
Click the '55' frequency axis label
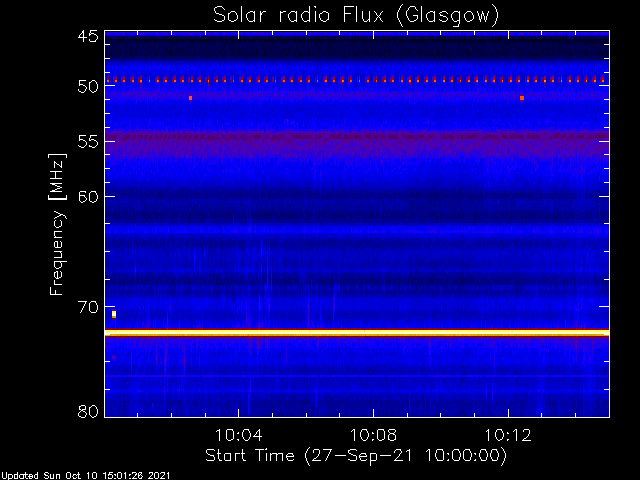pos(88,142)
